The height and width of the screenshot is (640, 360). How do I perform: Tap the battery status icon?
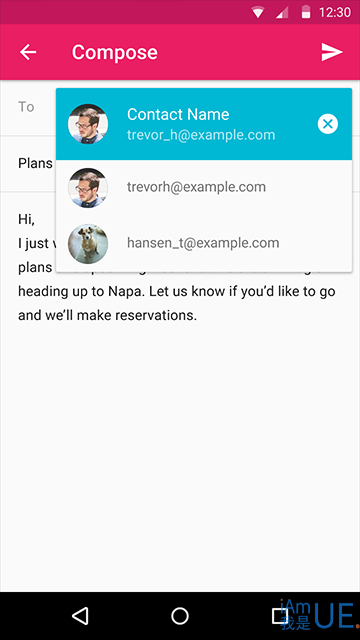pyautogui.click(x=306, y=12)
